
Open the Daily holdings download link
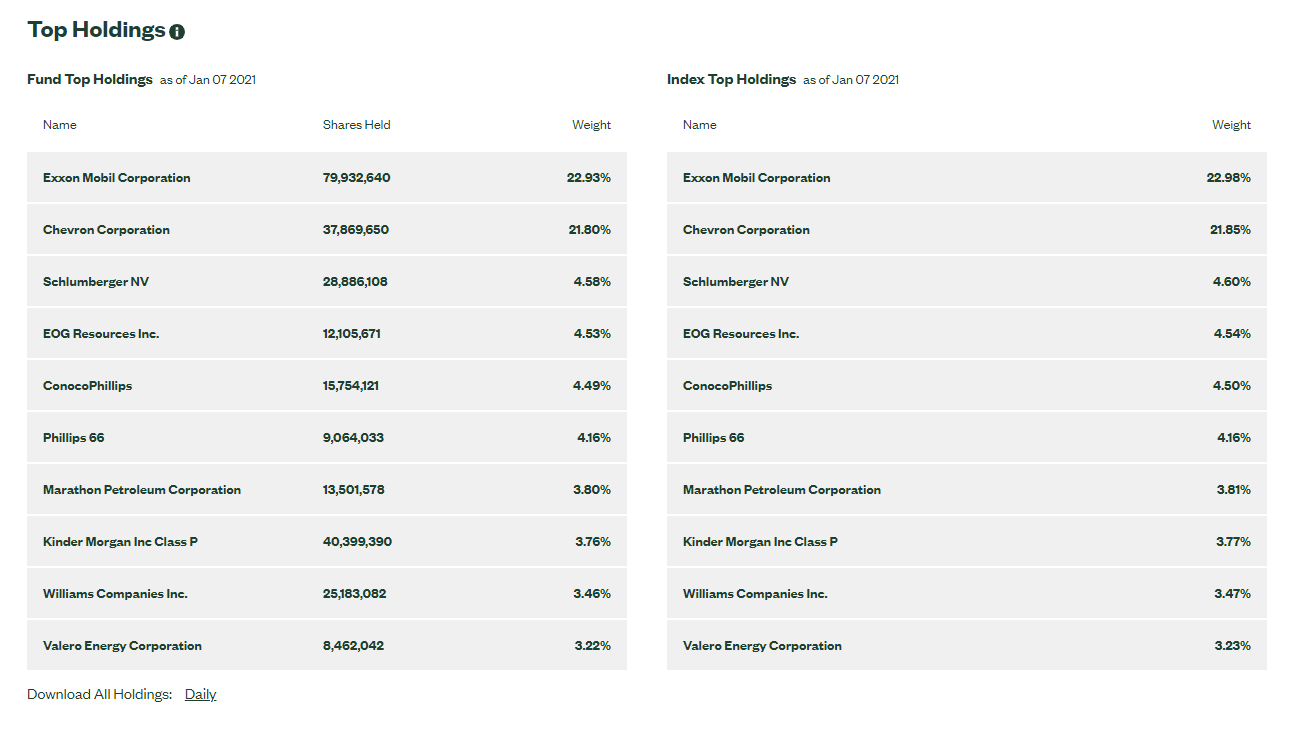200,694
